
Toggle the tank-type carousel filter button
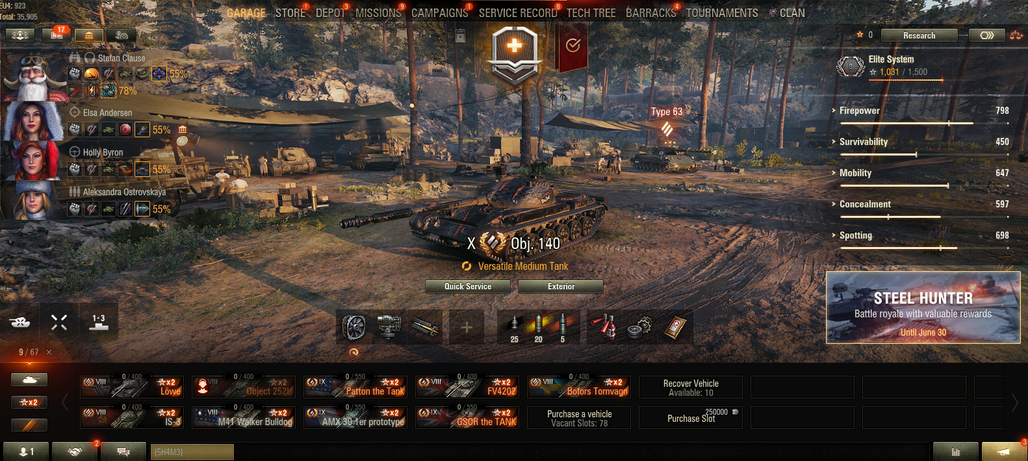point(29,380)
